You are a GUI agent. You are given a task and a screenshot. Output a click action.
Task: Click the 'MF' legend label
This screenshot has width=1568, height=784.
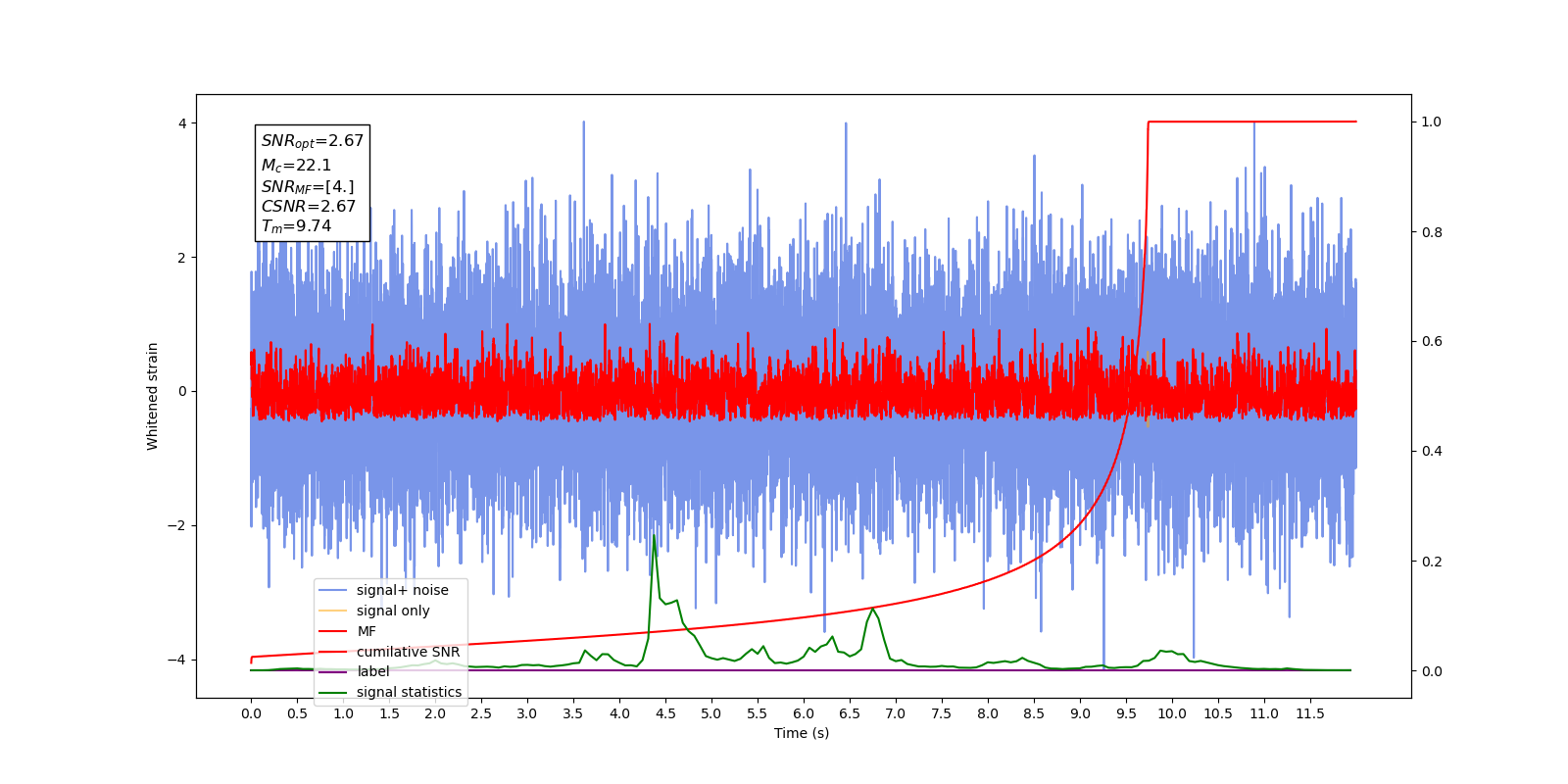tap(367, 631)
